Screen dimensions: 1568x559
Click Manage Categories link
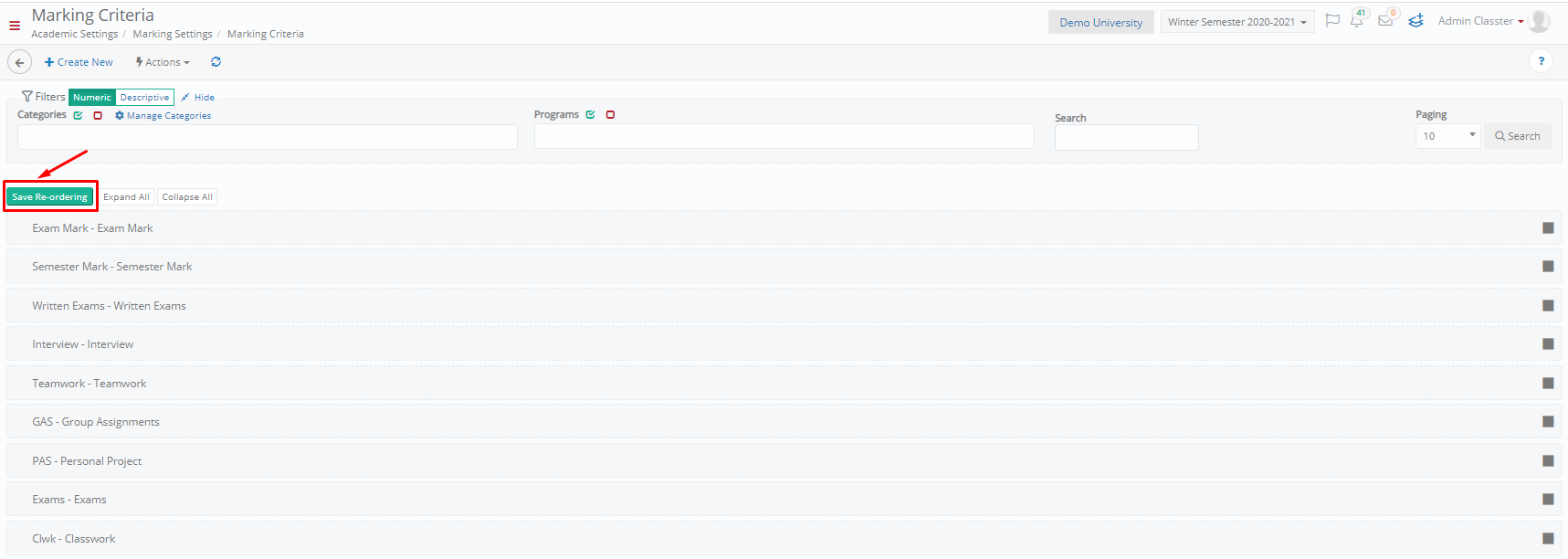(169, 116)
